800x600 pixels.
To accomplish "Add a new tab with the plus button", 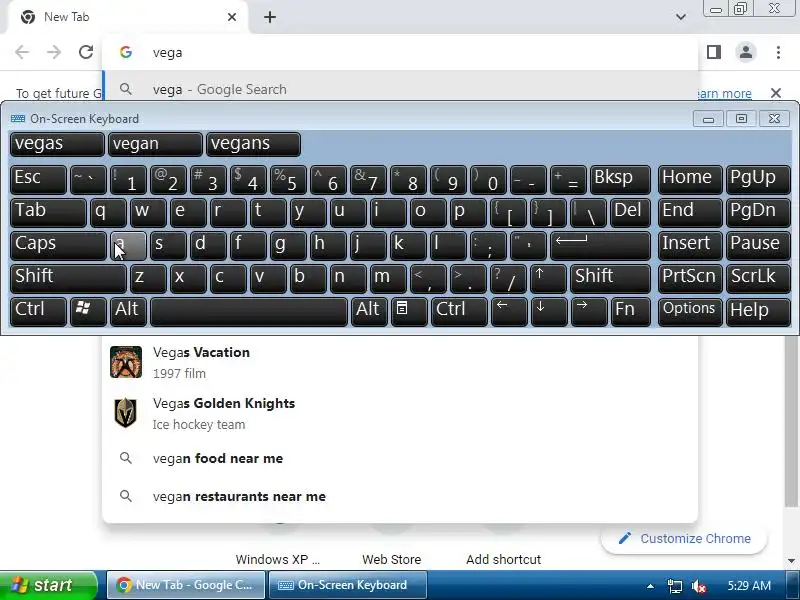I will point(270,17).
